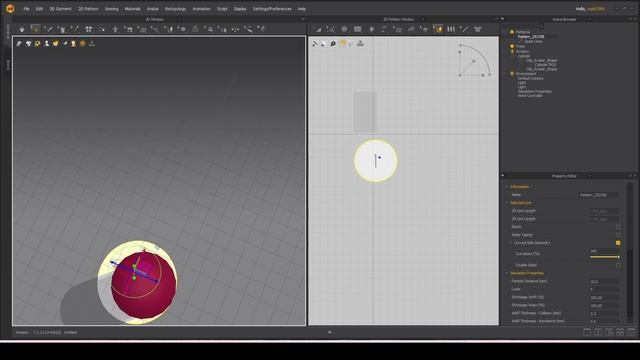
Task: Click the first pattern edit icon in 2D toolbar
Action: click(318, 29)
